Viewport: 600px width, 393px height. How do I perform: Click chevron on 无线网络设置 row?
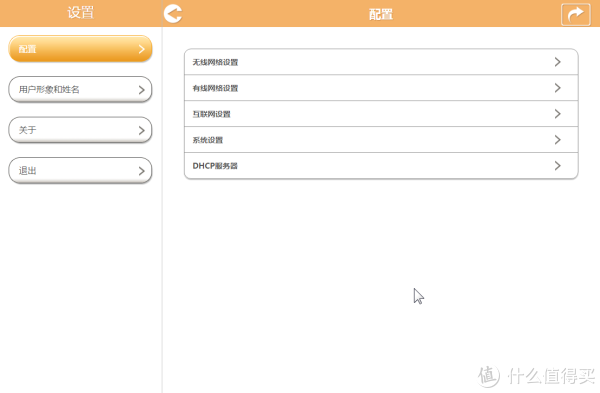click(x=558, y=62)
